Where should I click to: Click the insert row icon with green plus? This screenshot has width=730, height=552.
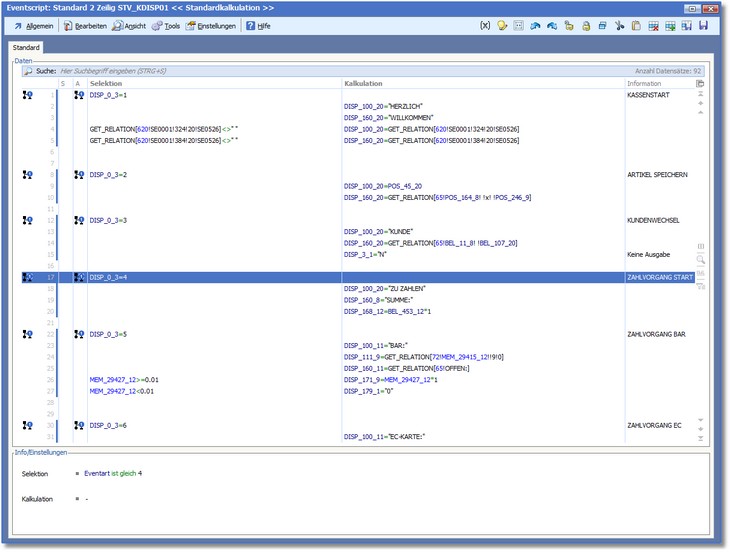click(670, 26)
